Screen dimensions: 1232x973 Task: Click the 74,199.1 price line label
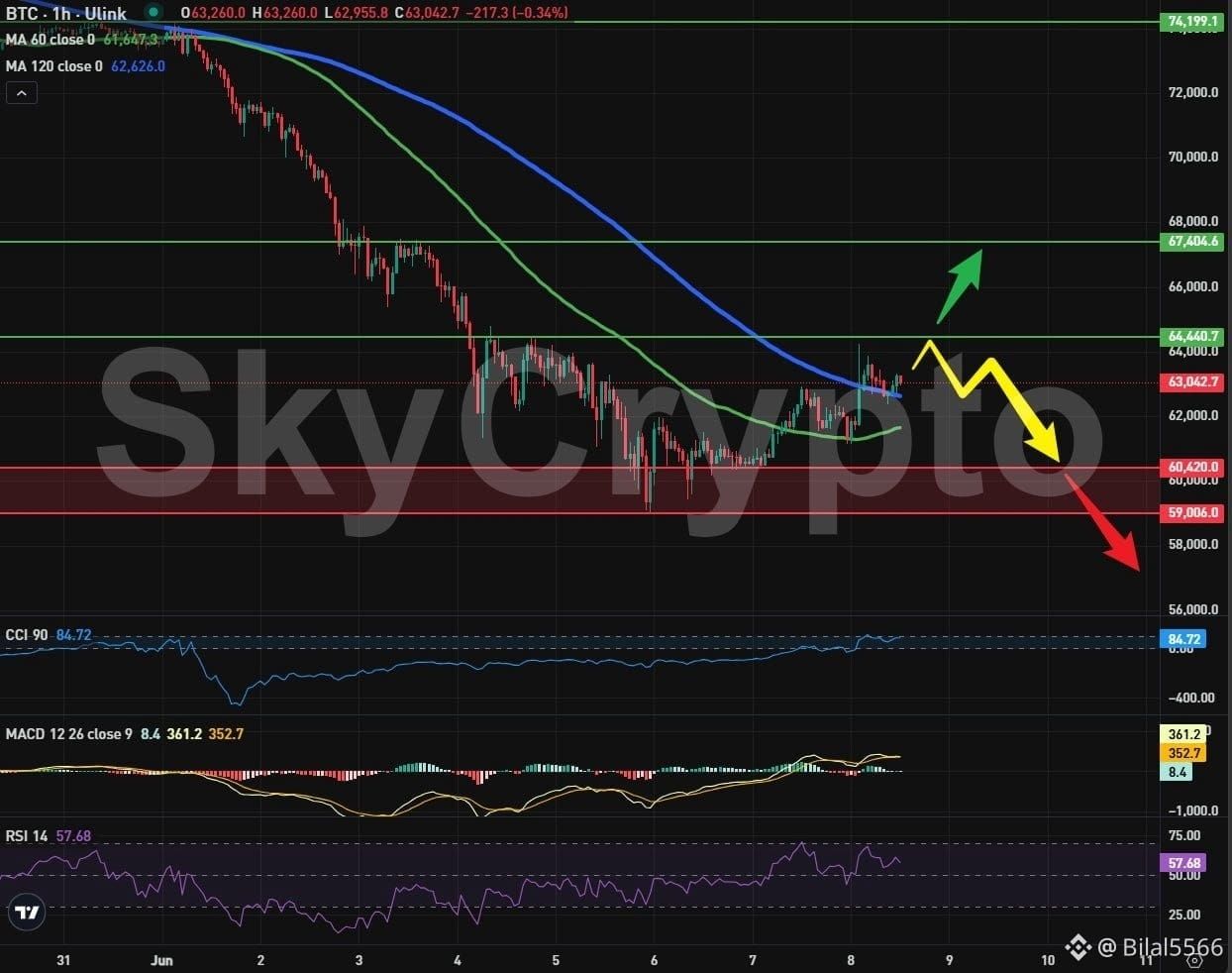pos(1193,21)
